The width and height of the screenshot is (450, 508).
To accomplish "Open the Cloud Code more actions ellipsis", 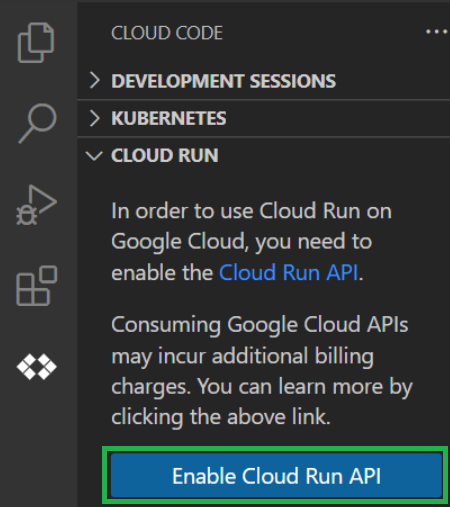I will (436, 32).
